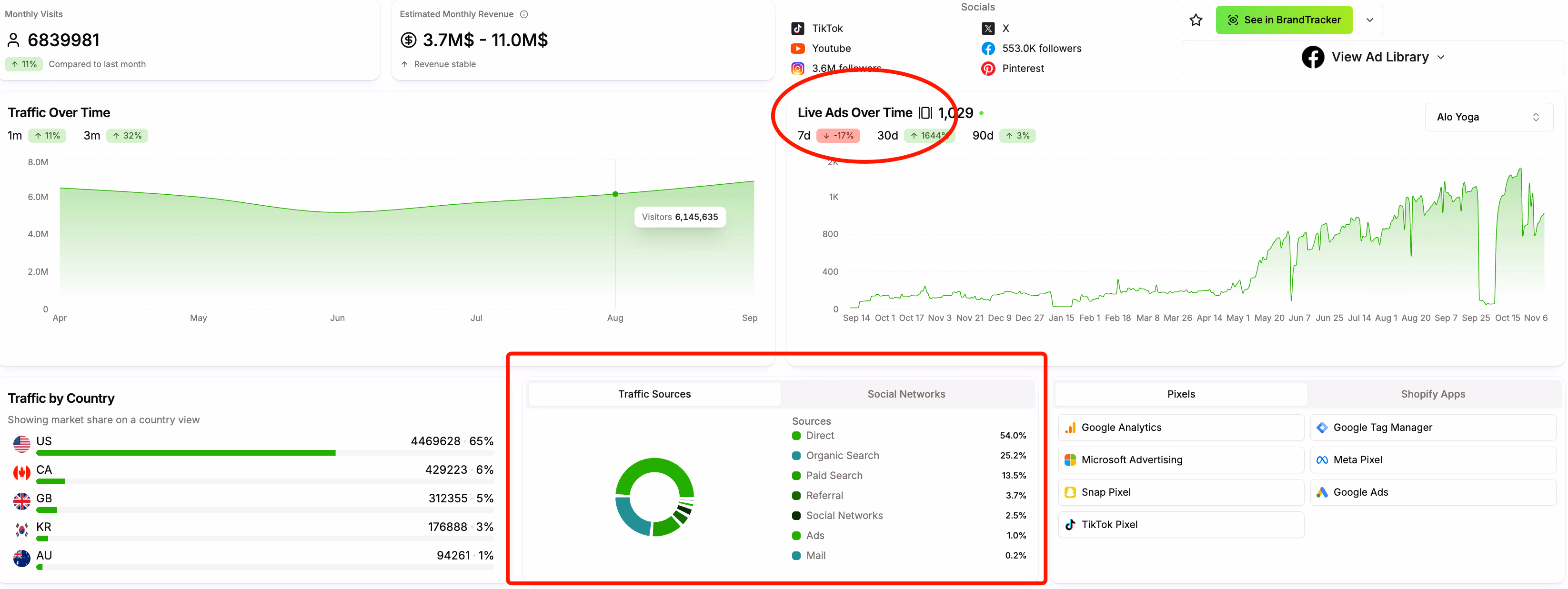Click the Pinterest icon under Socials
Screen dimensions: 1568x589
point(988,69)
